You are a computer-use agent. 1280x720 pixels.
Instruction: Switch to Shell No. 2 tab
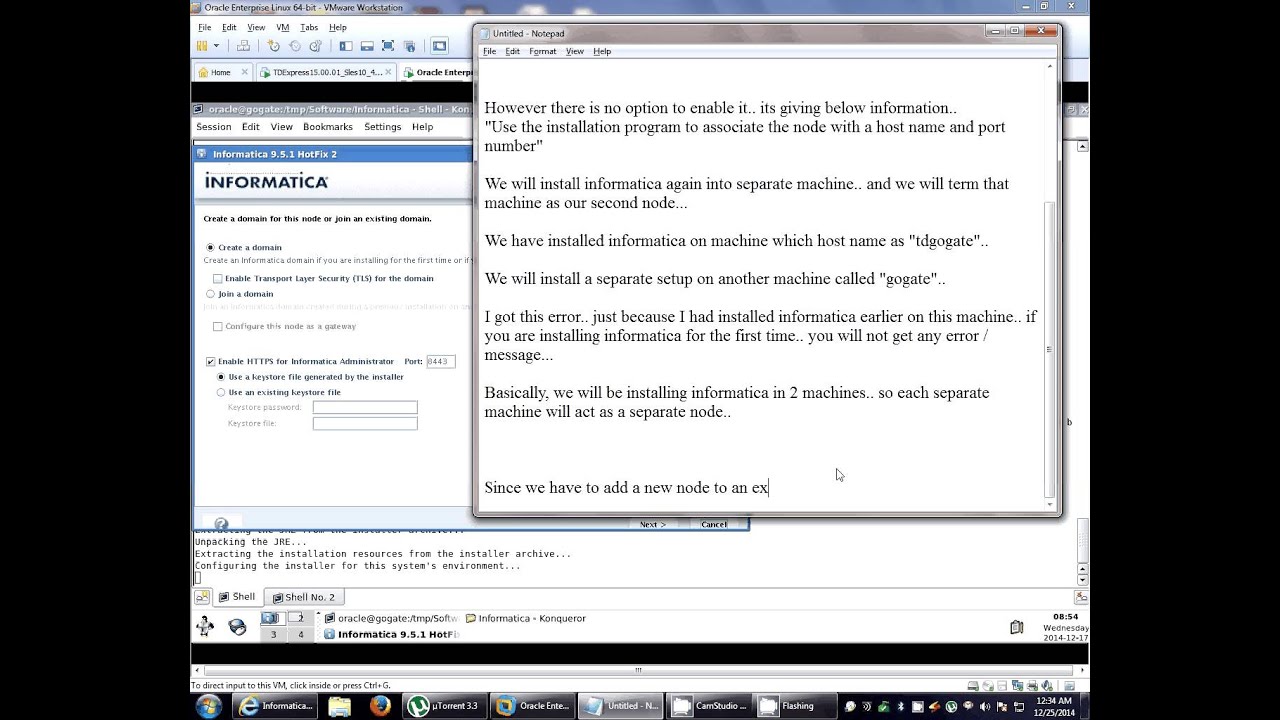tap(305, 597)
